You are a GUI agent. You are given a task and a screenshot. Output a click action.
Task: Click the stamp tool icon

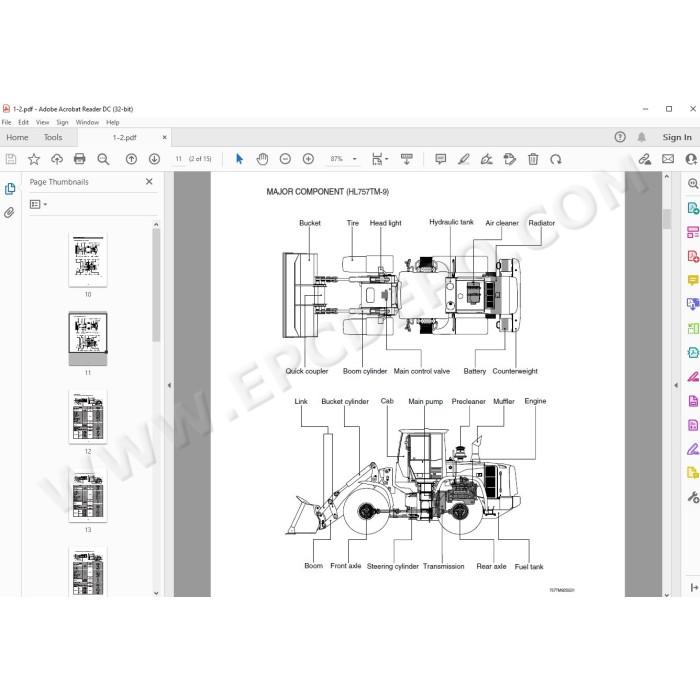[509, 159]
